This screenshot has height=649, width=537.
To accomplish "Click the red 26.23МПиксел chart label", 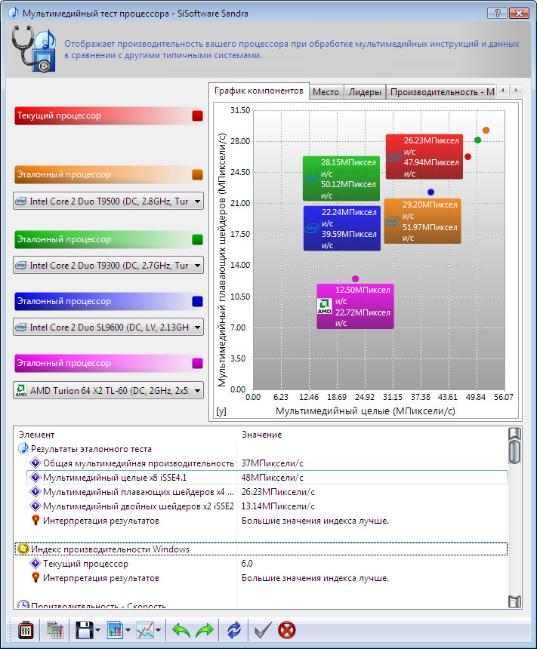I will coord(424,157).
